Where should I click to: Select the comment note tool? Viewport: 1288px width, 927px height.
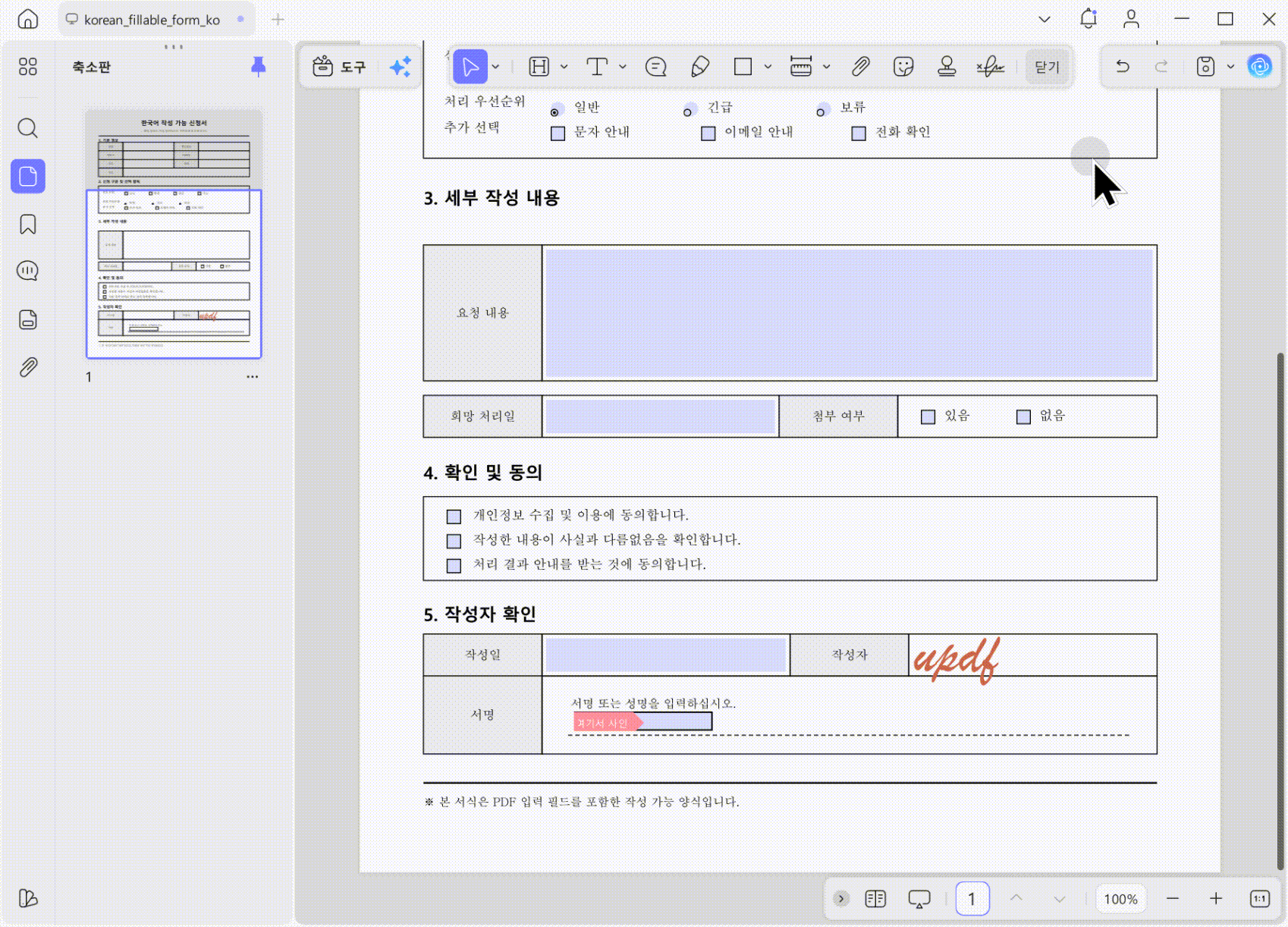(x=655, y=67)
